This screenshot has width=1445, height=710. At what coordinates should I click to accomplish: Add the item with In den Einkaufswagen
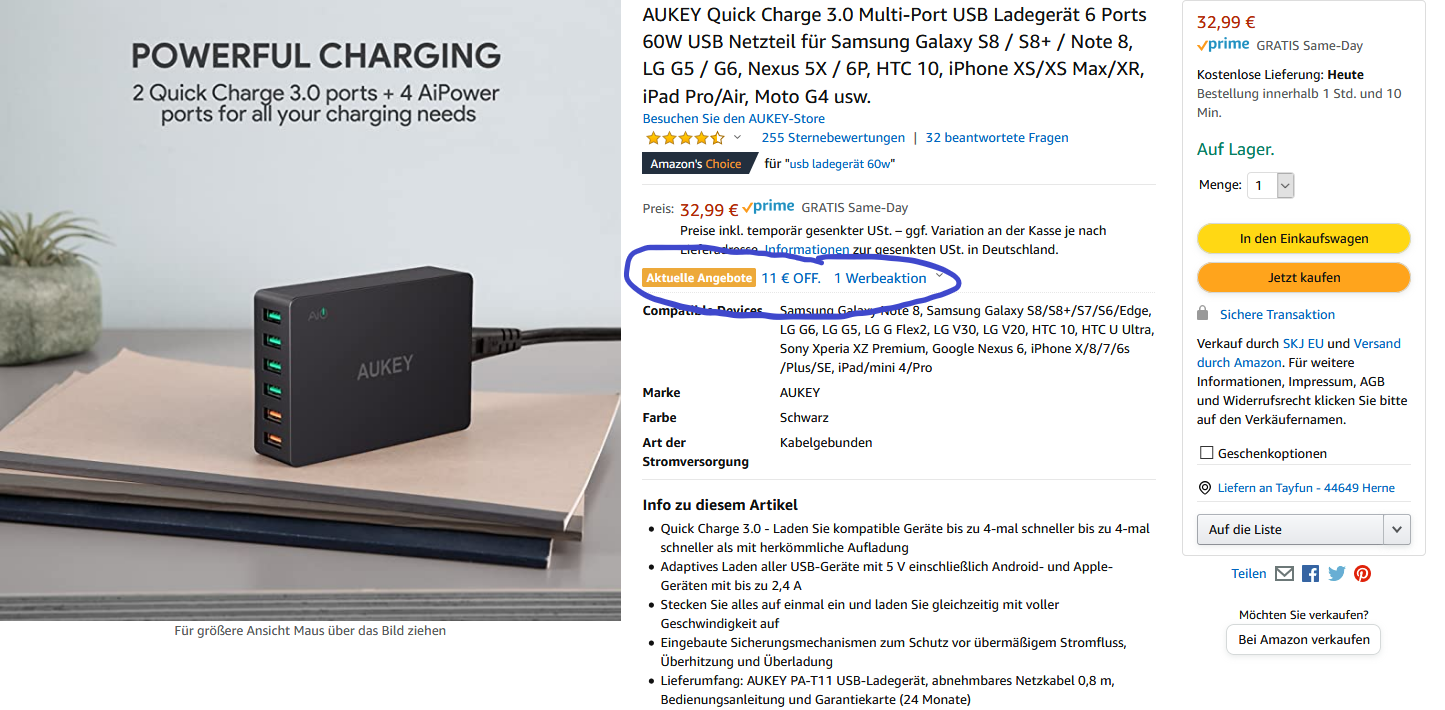point(1304,239)
